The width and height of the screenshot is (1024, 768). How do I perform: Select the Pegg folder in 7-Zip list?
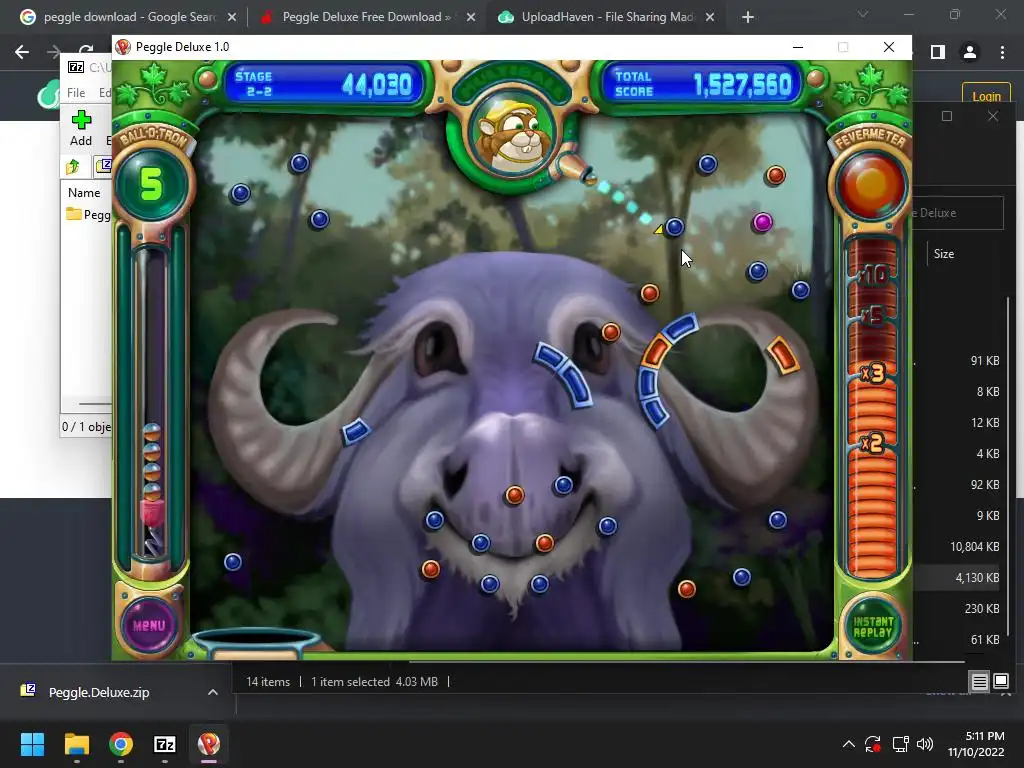88,215
